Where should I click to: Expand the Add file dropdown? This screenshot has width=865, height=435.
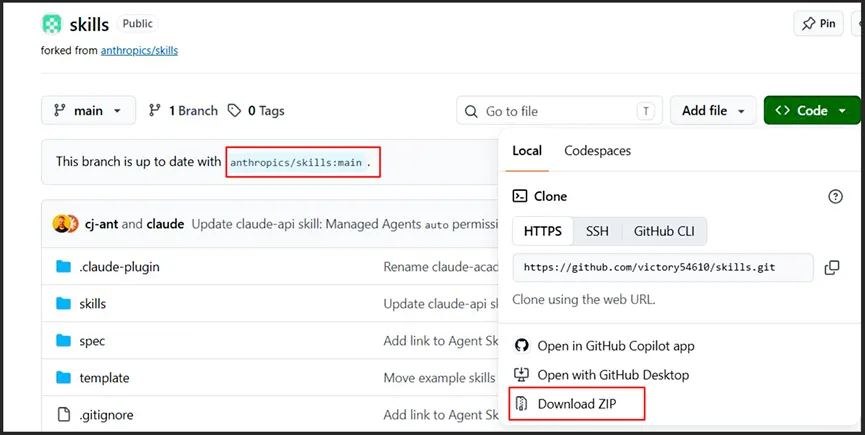pyautogui.click(x=714, y=110)
